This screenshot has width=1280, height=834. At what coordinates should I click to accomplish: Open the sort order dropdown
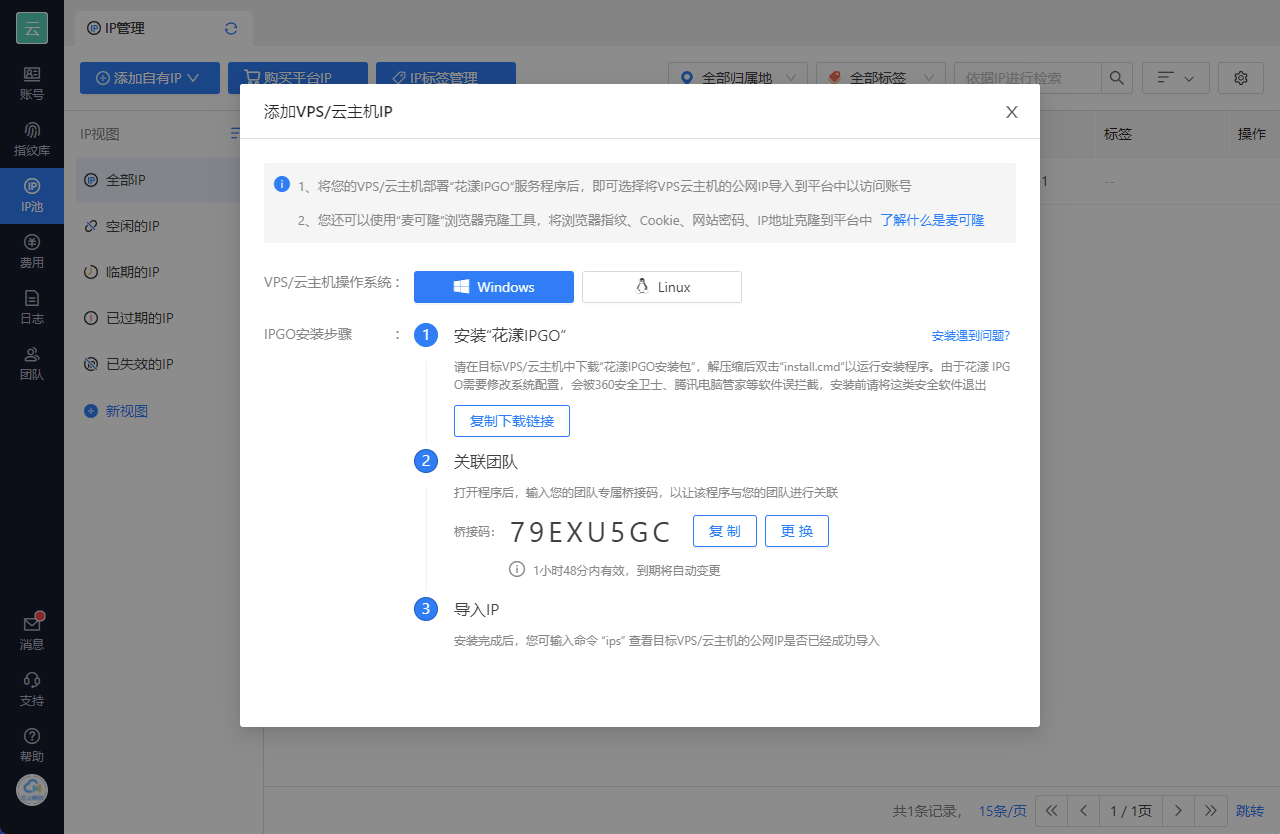click(x=1175, y=78)
